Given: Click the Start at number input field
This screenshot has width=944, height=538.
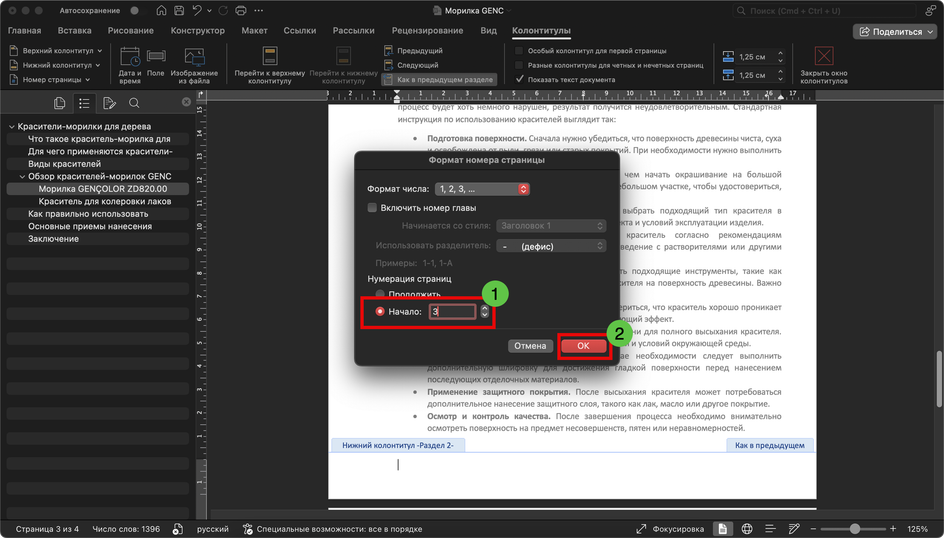Looking at the screenshot, I should [452, 312].
